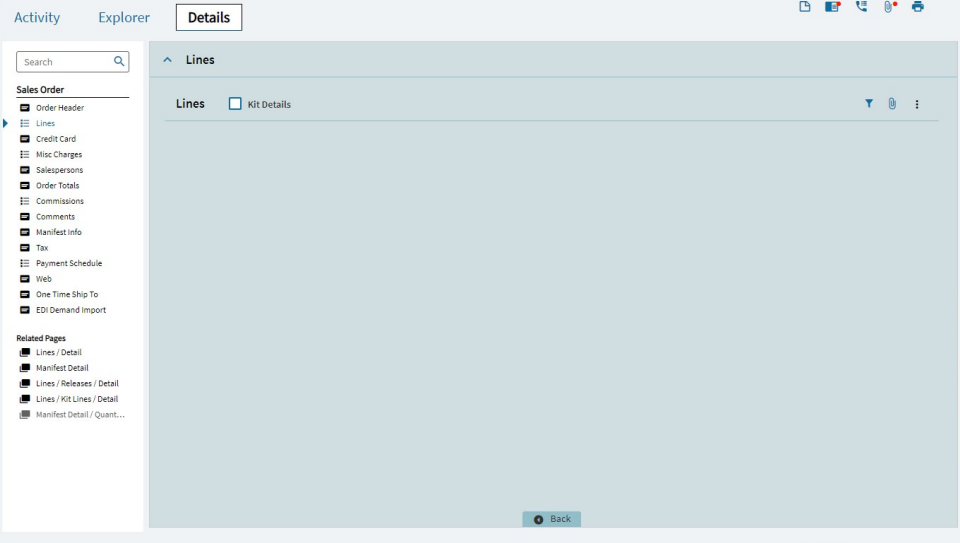Open Order Totals in the sidebar
Viewport: 960px width, 543px height.
pos(58,185)
